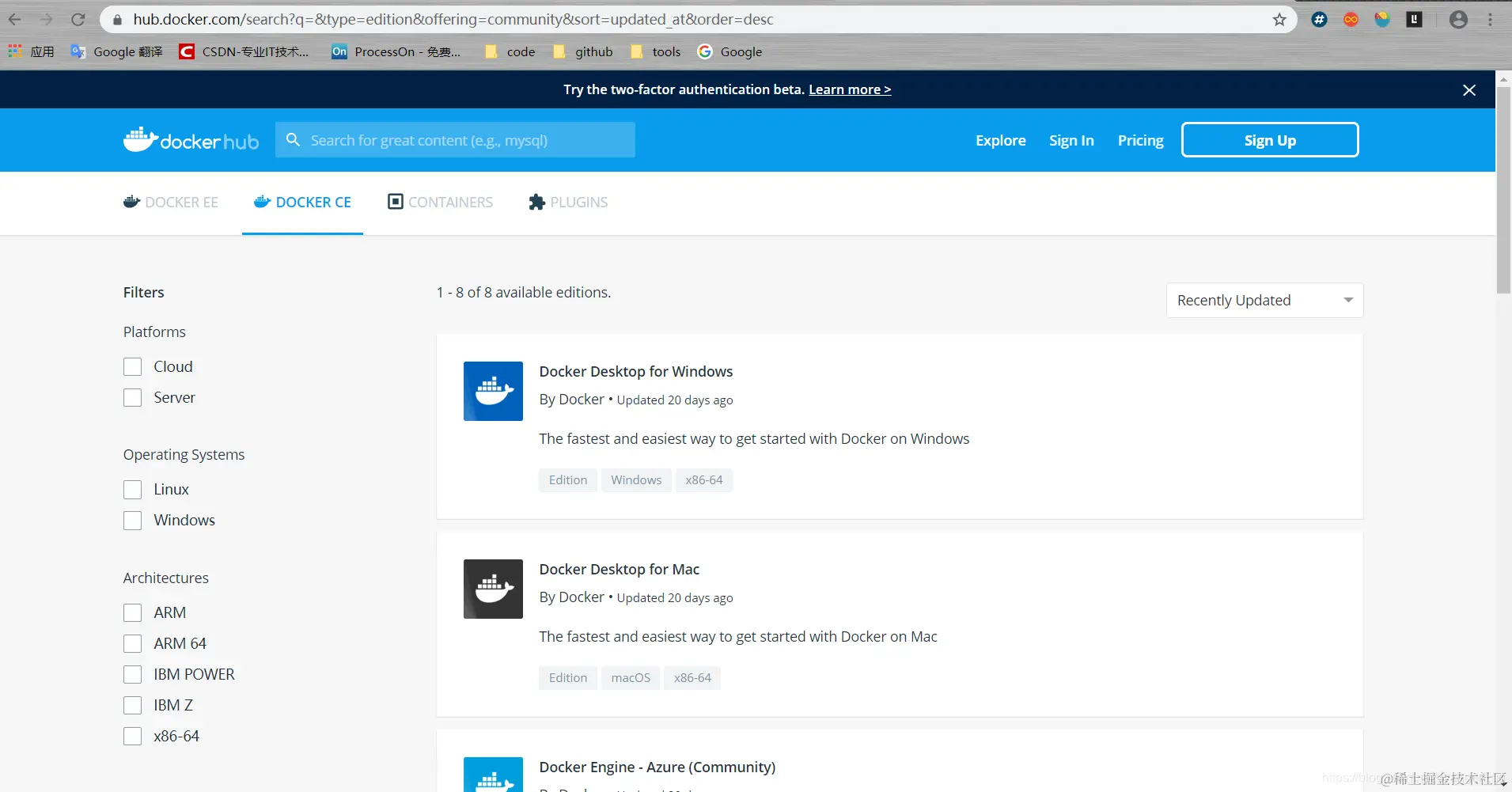The width and height of the screenshot is (1512, 792).
Task: Click the Windows tag on the first result
Action: point(636,480)
